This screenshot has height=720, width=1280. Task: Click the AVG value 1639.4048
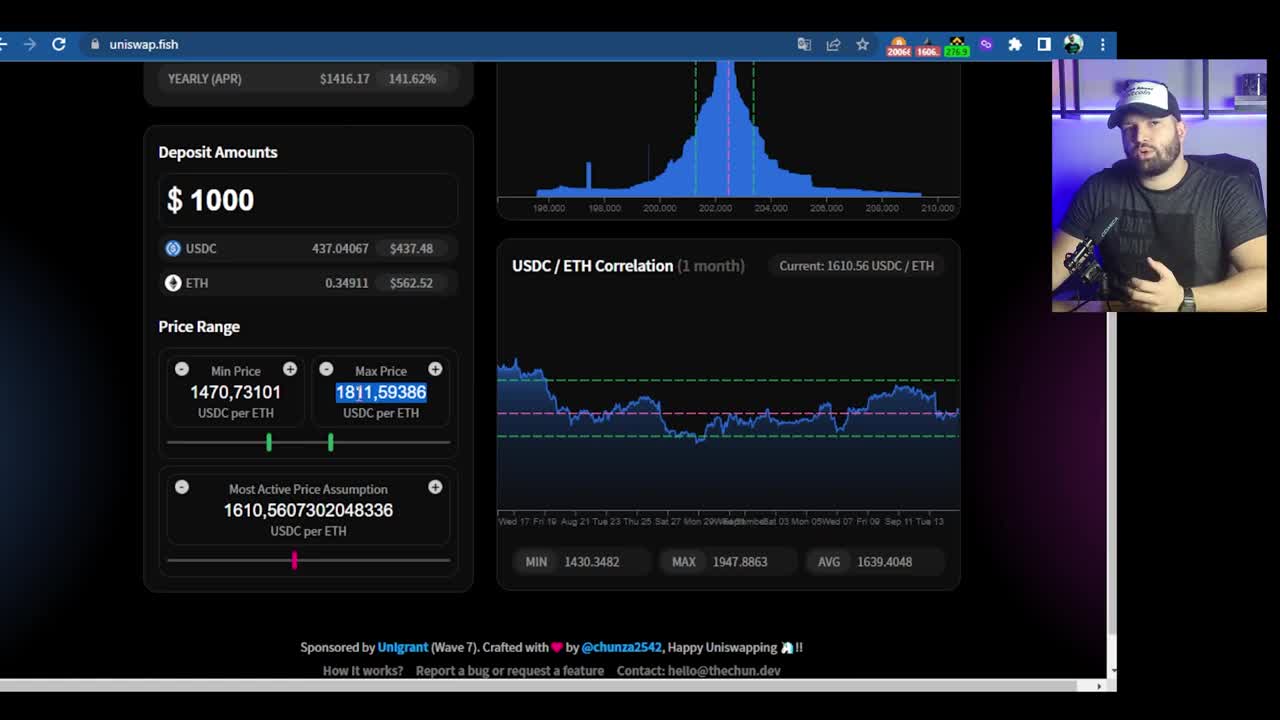point(884,561)
